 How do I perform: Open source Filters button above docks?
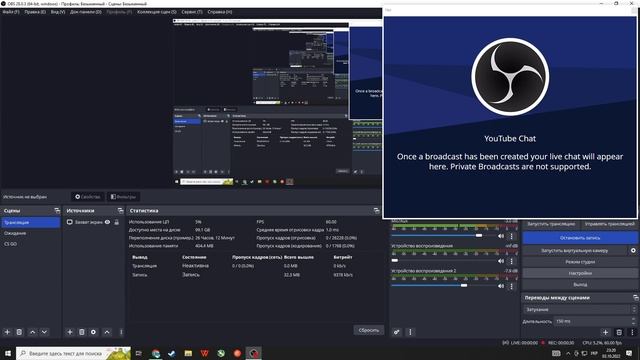123,197
